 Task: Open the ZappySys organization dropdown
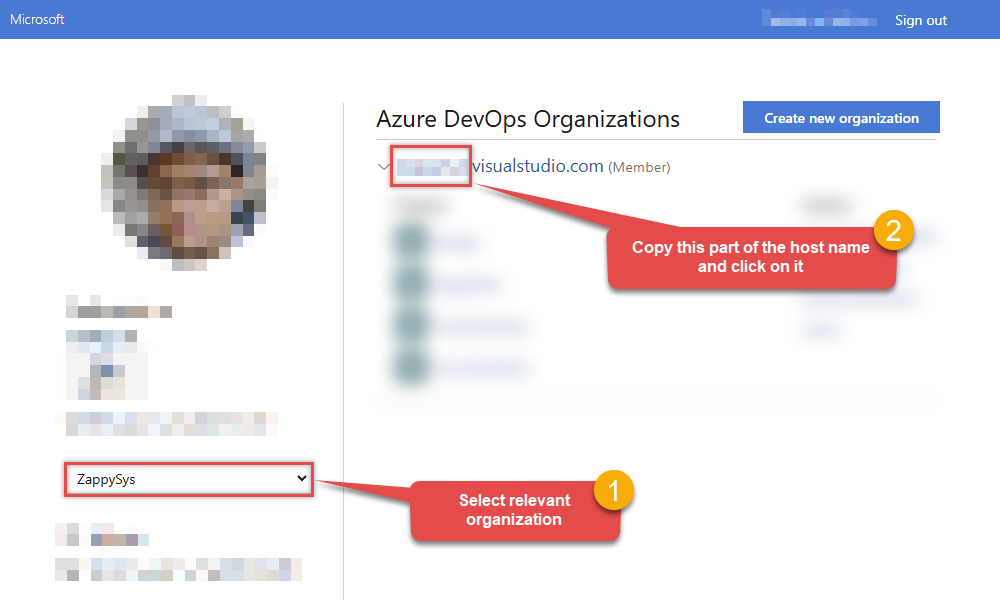tap(189, 479)
